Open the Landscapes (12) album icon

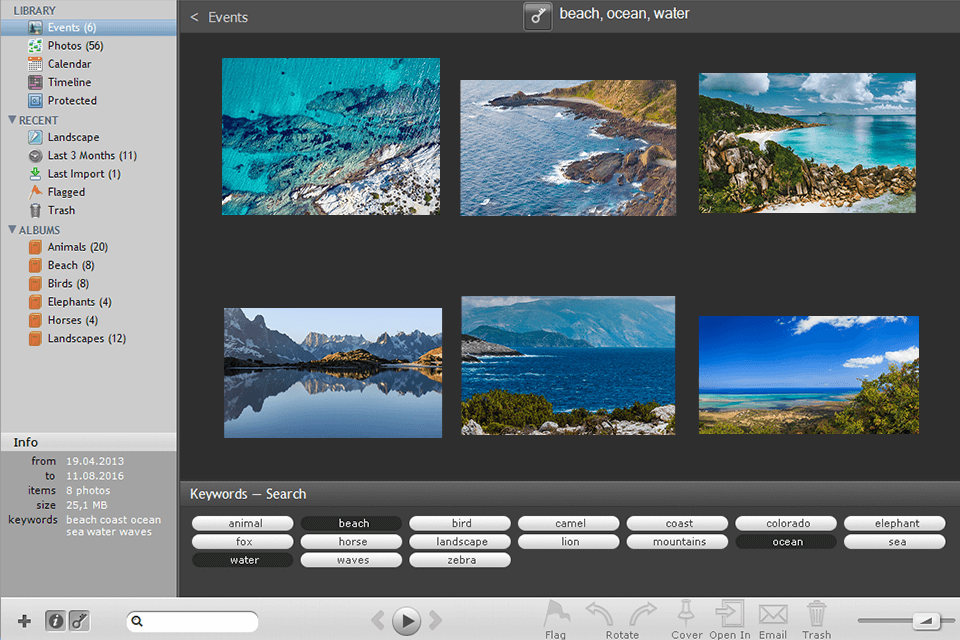point(36,339)
